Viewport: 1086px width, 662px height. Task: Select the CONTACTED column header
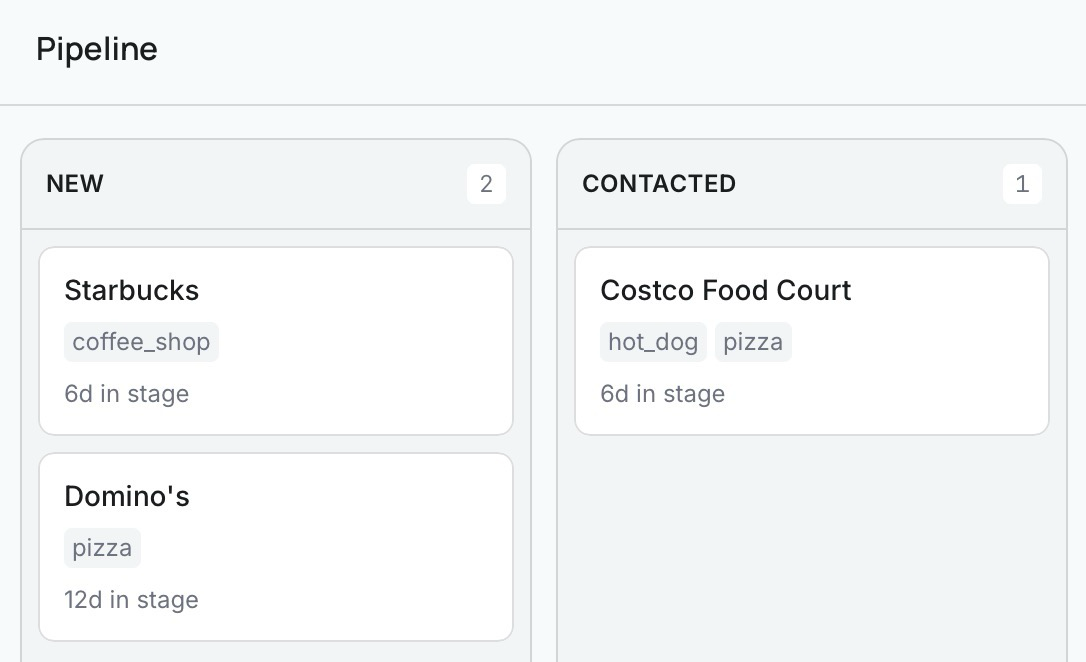pos(659,183)
